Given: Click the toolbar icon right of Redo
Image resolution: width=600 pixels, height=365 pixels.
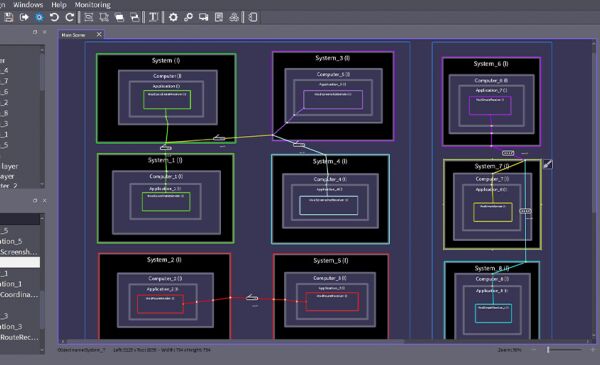Looking at the screenshot, I should point(89,17).
